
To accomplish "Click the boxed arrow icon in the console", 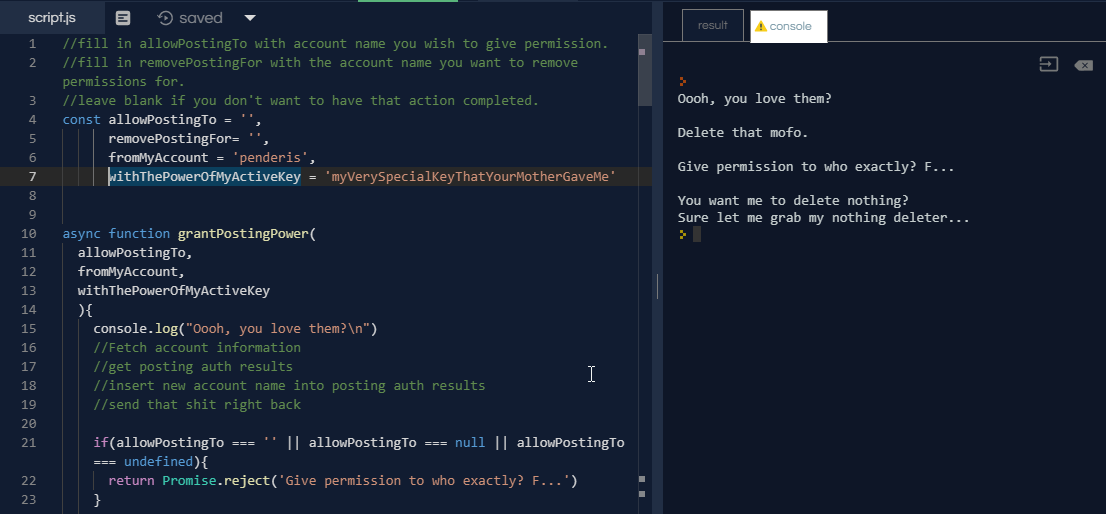I will [1048, 65].
